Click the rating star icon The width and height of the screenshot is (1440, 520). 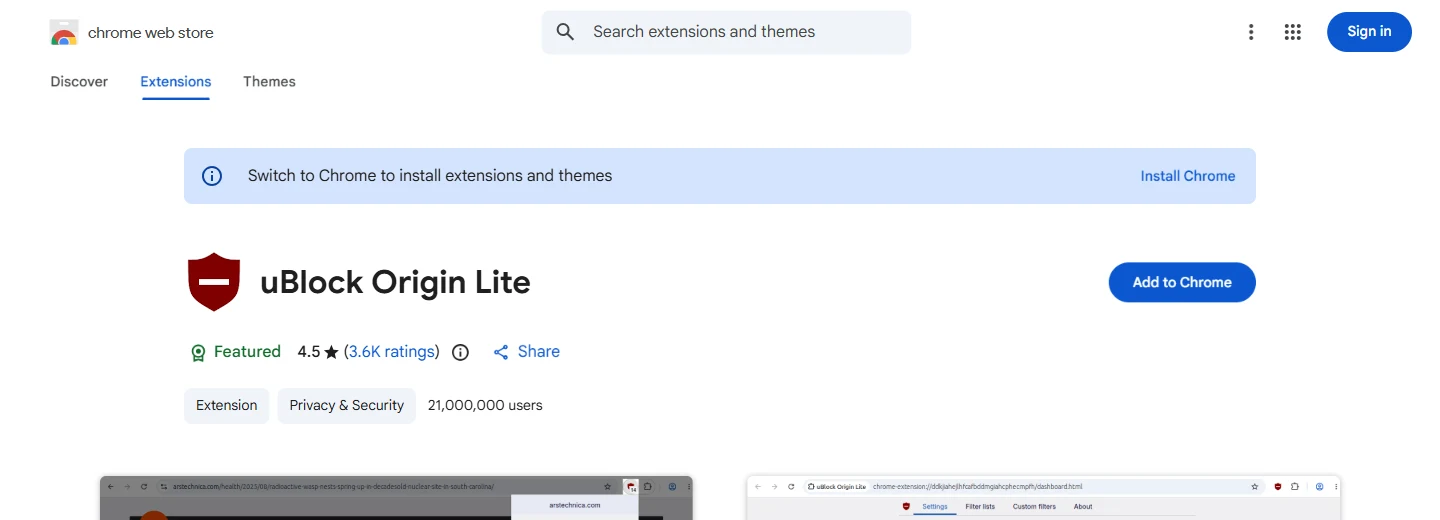coord(332,352)
